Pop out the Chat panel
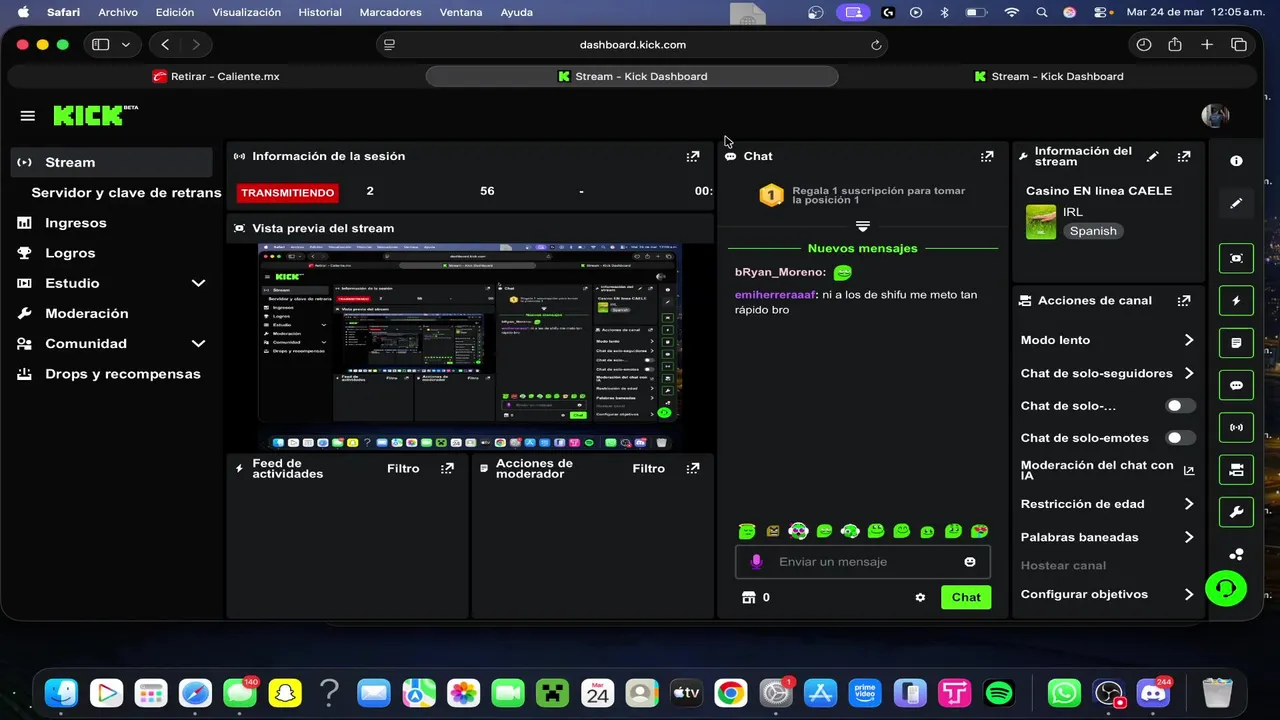 coord(987,156)
